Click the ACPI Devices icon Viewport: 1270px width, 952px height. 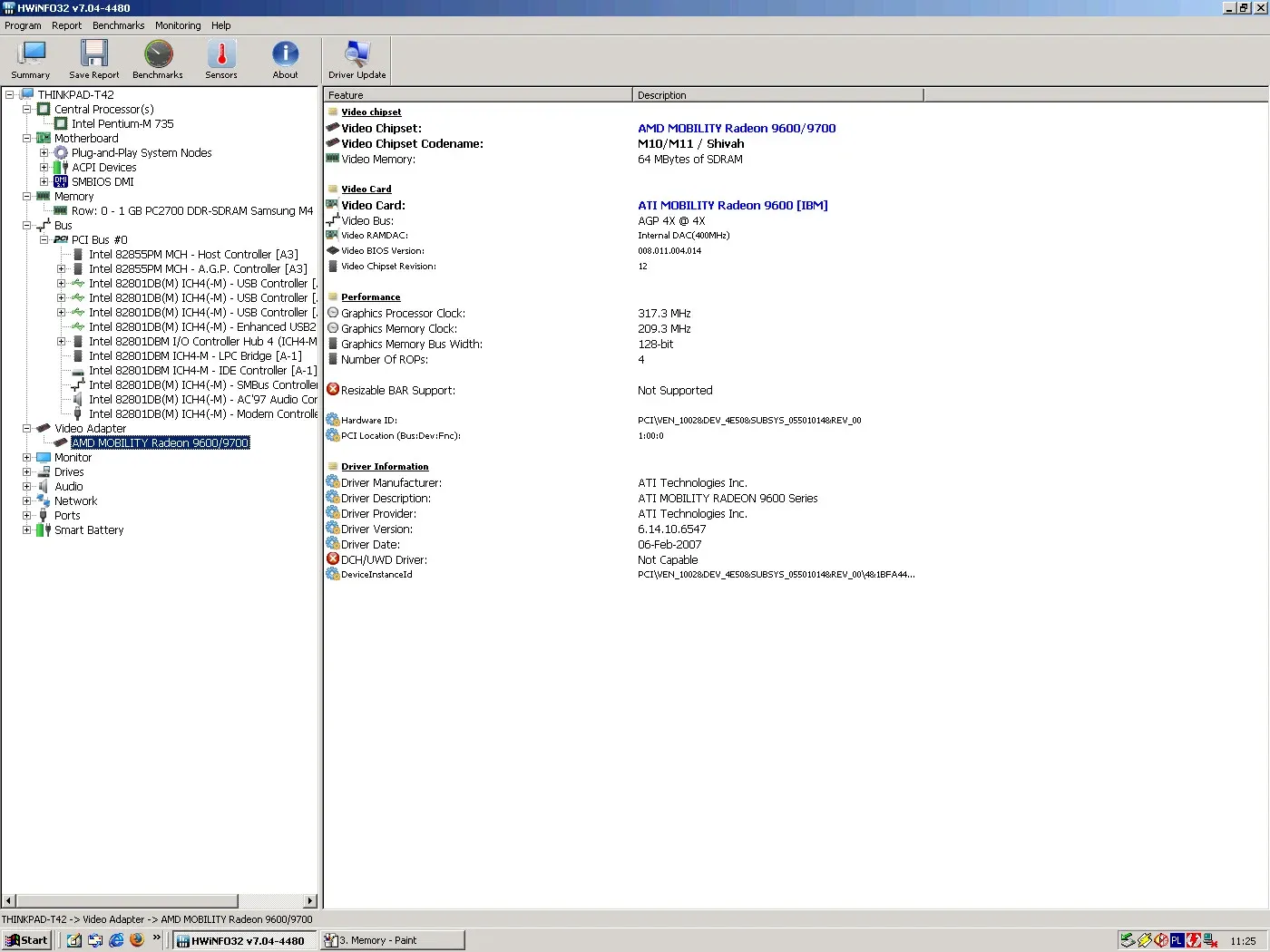click(61, 167)
